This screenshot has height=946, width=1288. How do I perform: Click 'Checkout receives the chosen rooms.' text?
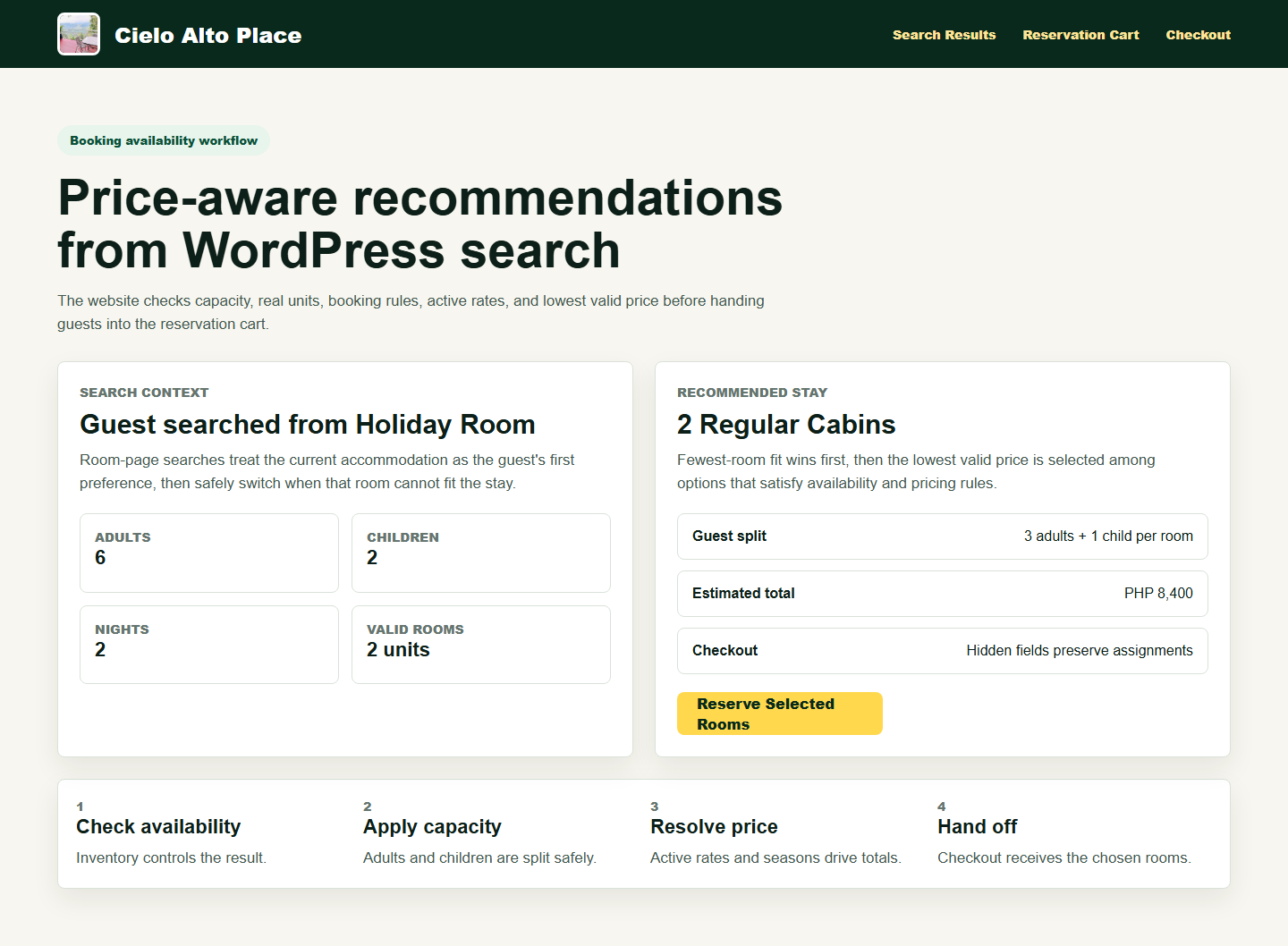pos(1063,857)
